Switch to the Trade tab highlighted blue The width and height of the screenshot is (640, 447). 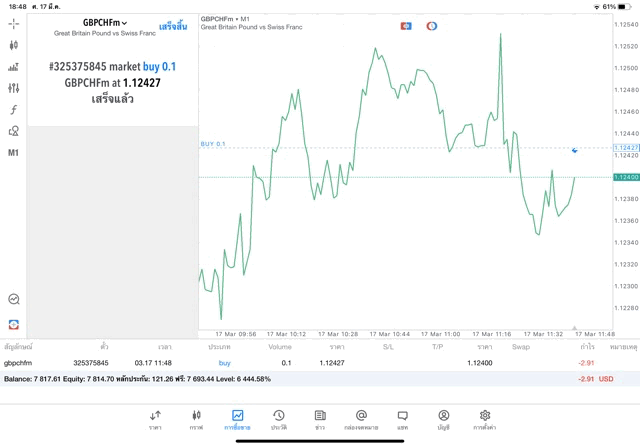pyautogui.click(x=237, y=420)
